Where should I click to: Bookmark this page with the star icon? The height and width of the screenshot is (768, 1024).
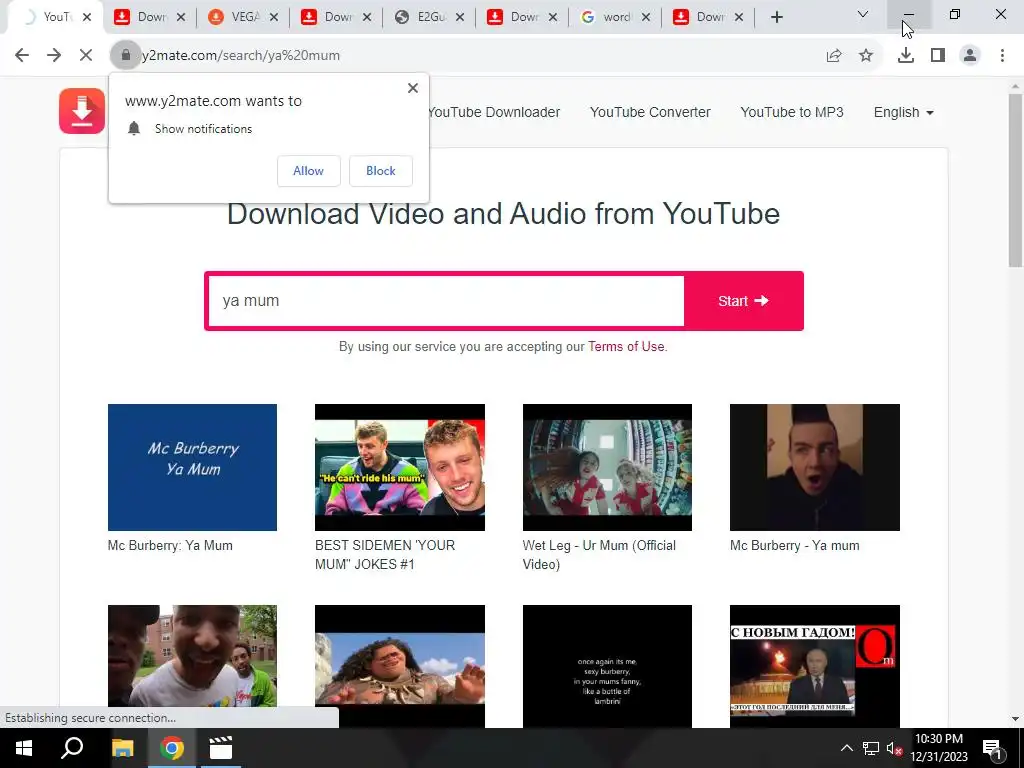click(866, 56)
